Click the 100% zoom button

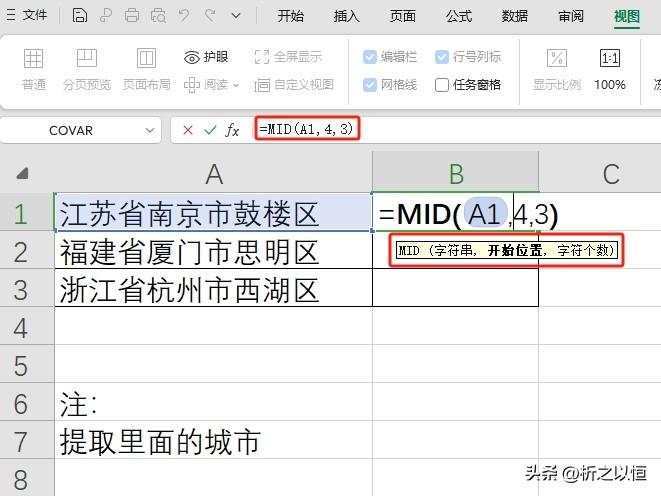(x=610, y=70)
